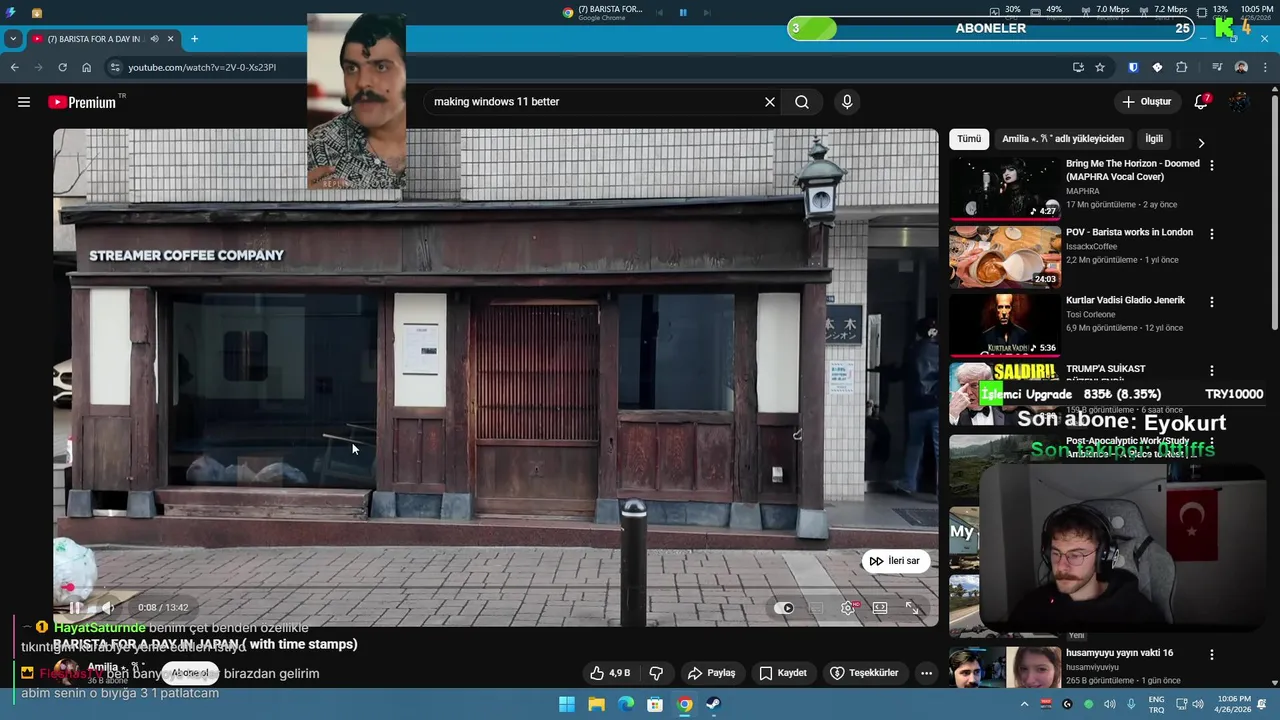Open the YouTube account avatar menu
This screenshot has height=720, width=1280.
[1239, 102]
